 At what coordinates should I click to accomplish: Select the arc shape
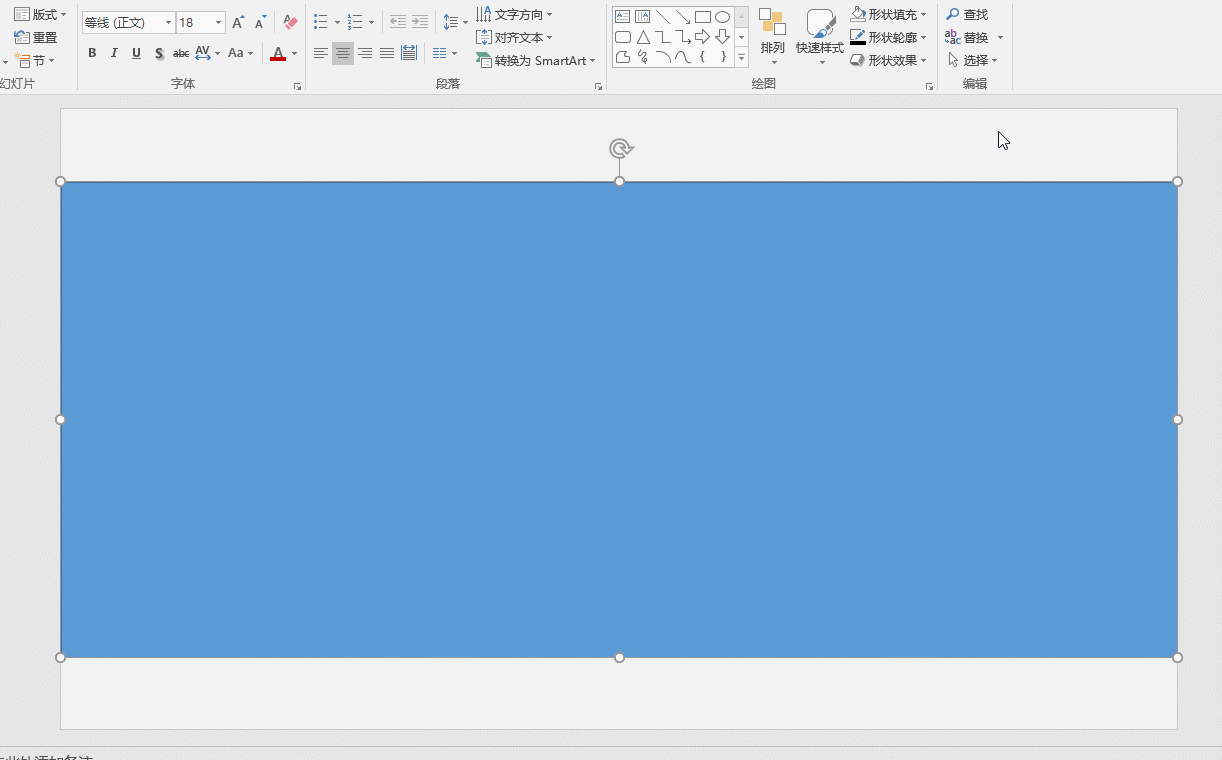[x=662, y=57]
